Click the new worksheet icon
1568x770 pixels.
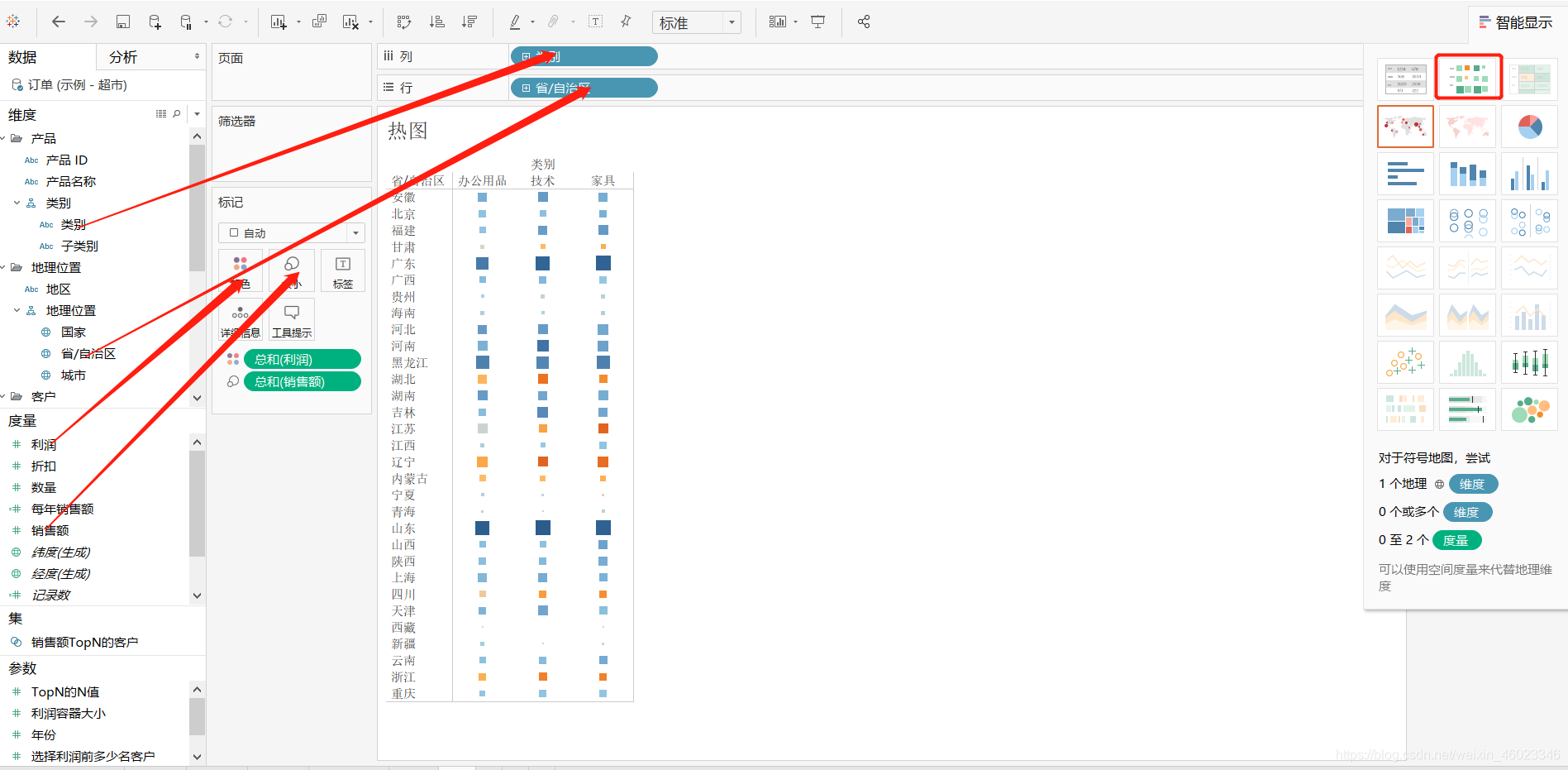coord(279,22)
